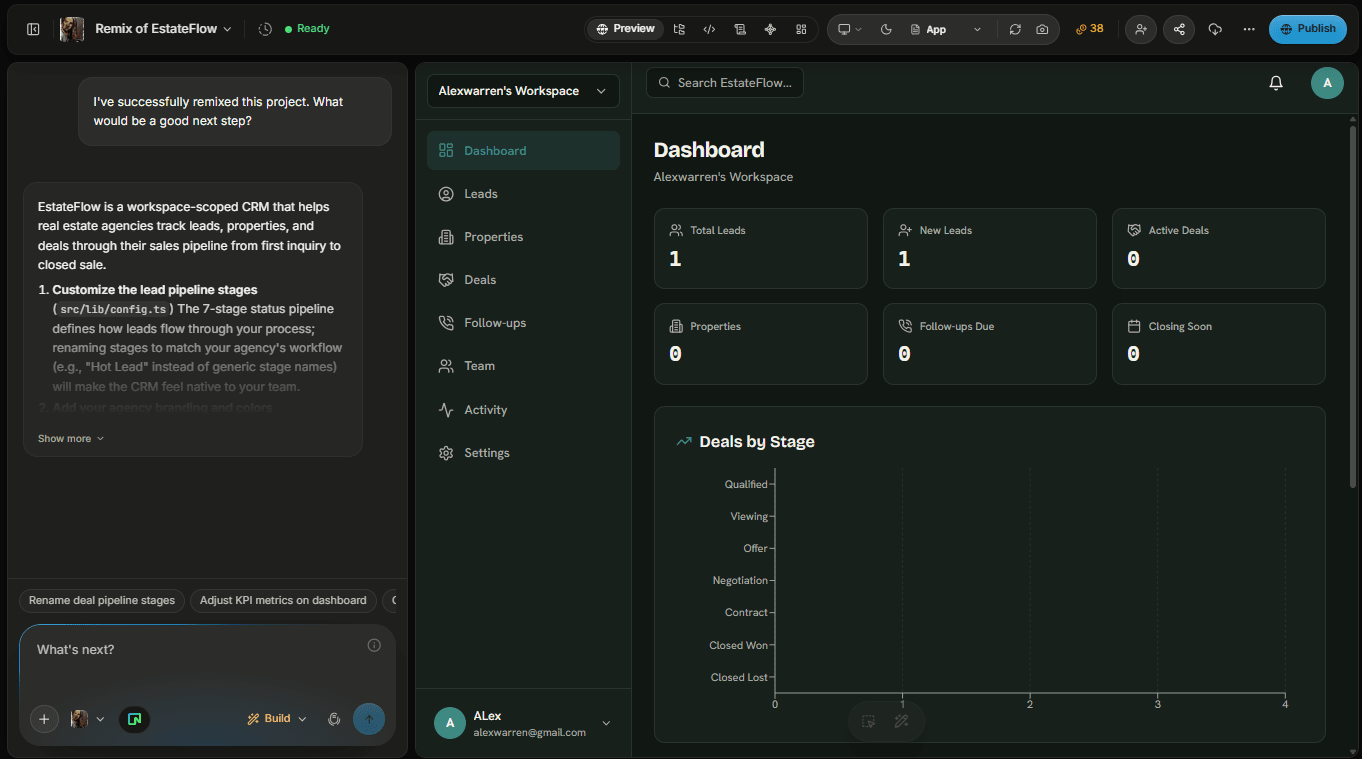
Task: Click Adjust KPI metrics on dashboard suggestion
Action: (283, 601)
